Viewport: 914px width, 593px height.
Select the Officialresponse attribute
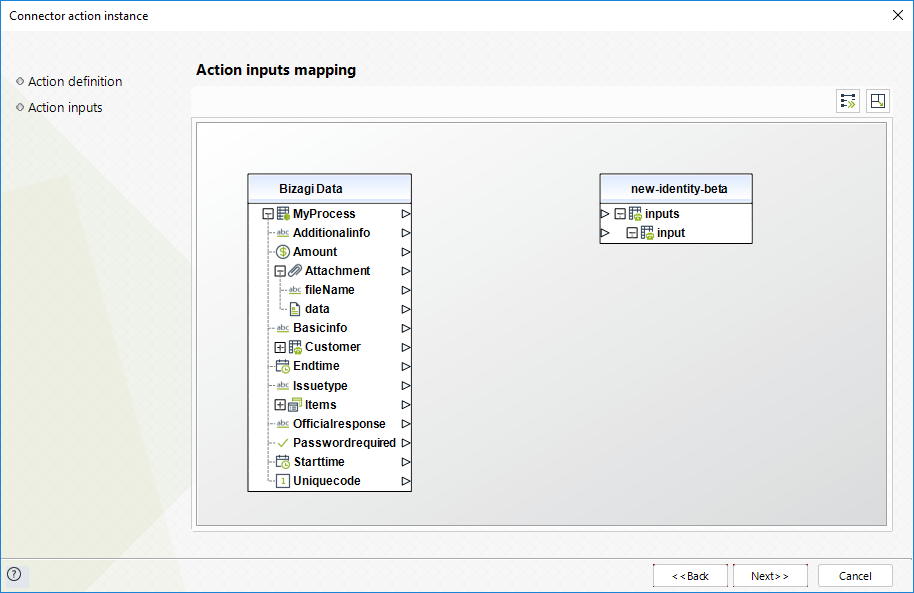(x=339, y=424)
